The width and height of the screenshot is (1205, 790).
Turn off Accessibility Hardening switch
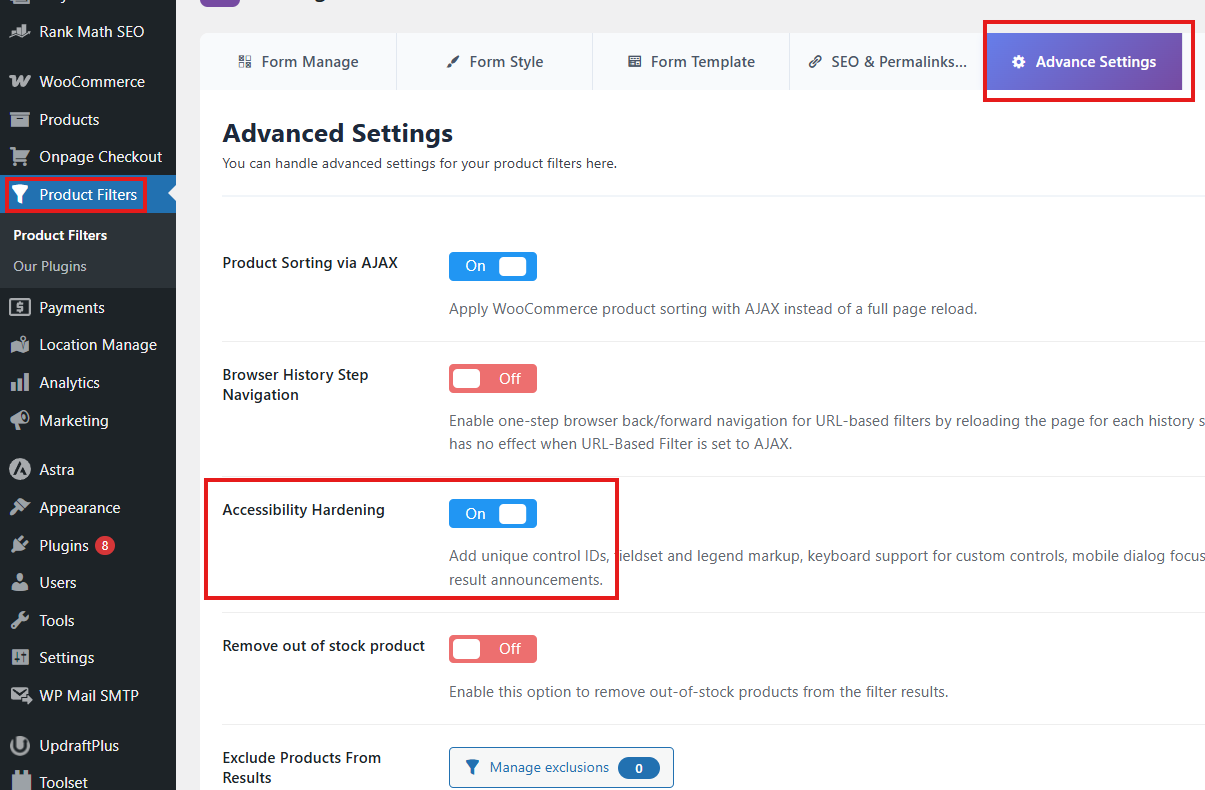(x=492, y=514)
